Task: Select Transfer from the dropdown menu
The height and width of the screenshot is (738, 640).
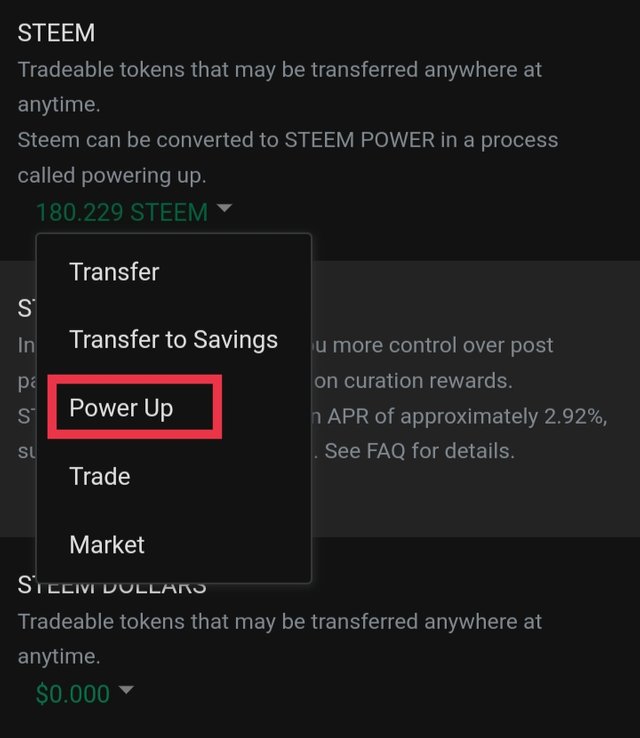Action: (114, 272)
